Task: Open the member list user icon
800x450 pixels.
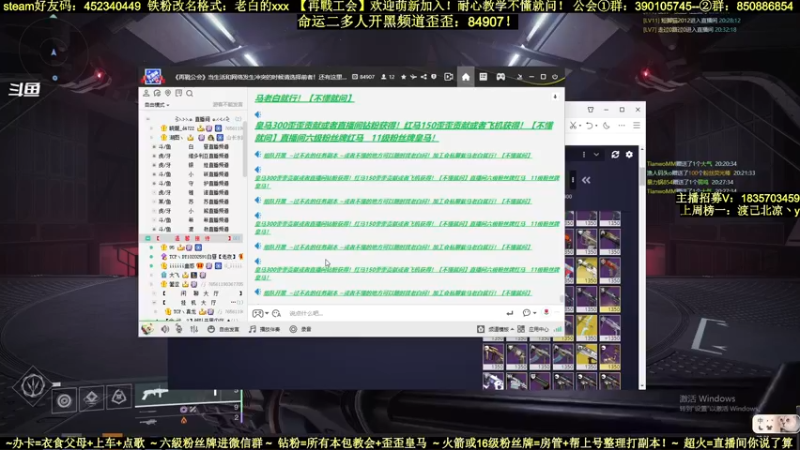Action: pyautogui.click(x=146, y=93)
